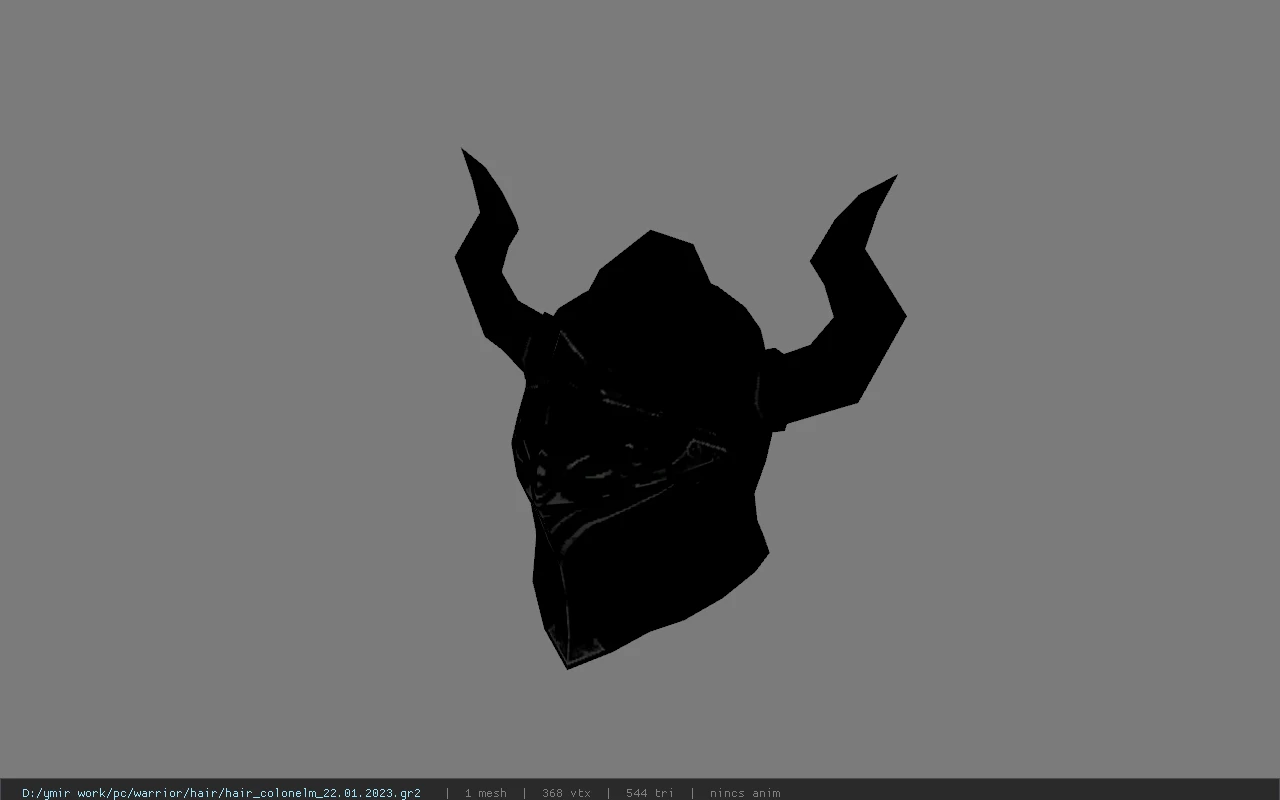The image size is (1280, 800).
Task: Click the peaked top of the helmet dome
Action: point(651,237)
